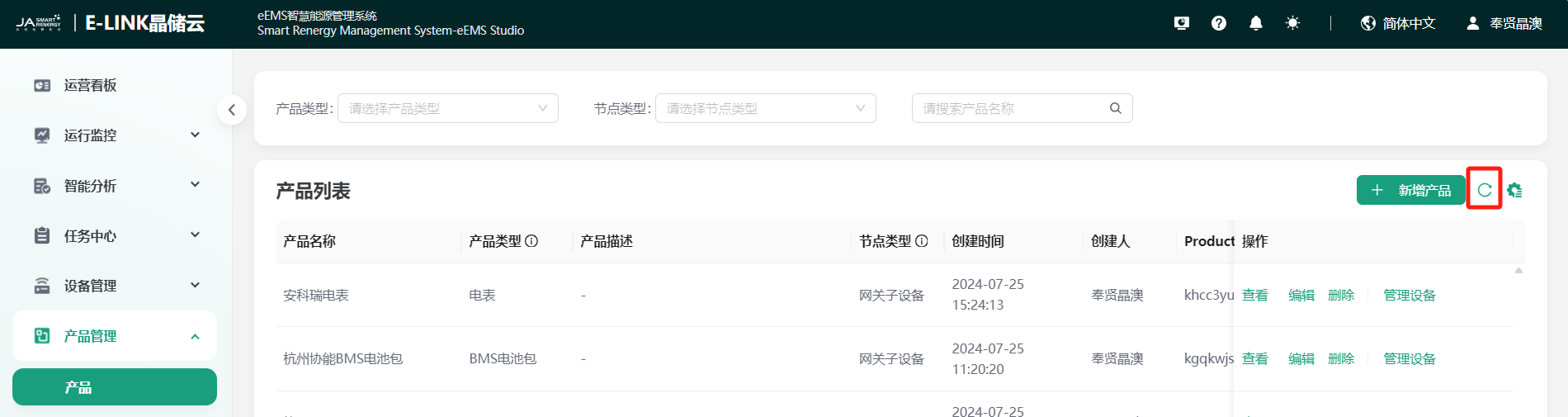Click the 新增产品 button
Image resolution: width=1568 pixels, height=417 pixels.
pyautogui.click(x=1410, y=190)
